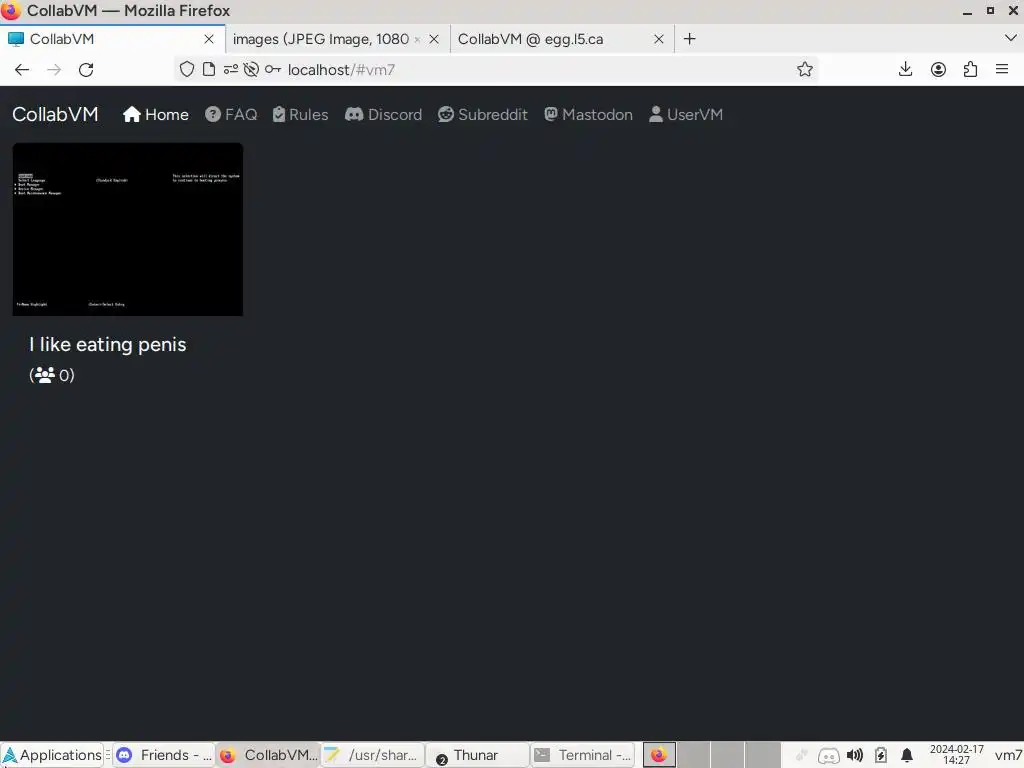Screen dimensions: 1024x768
Task: Open the Subreddit navbar link
Action: click(x=483, y=114)
